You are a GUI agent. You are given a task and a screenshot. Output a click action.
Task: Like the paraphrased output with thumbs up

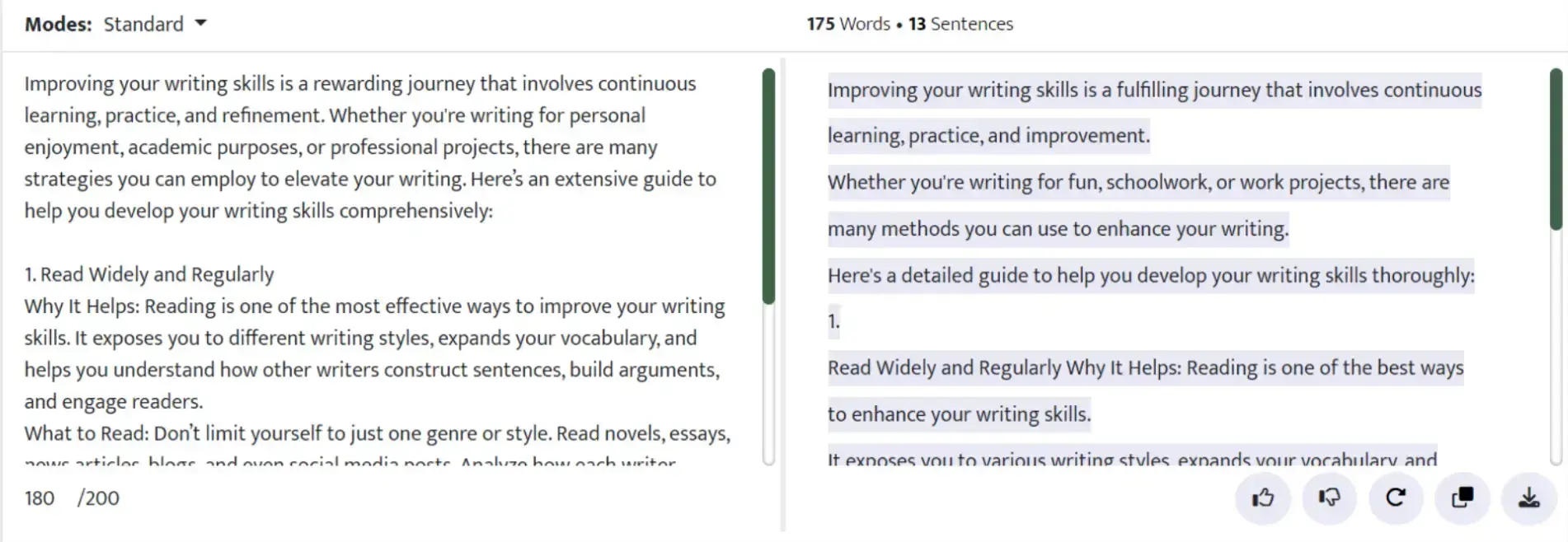tap(1262, 498)
